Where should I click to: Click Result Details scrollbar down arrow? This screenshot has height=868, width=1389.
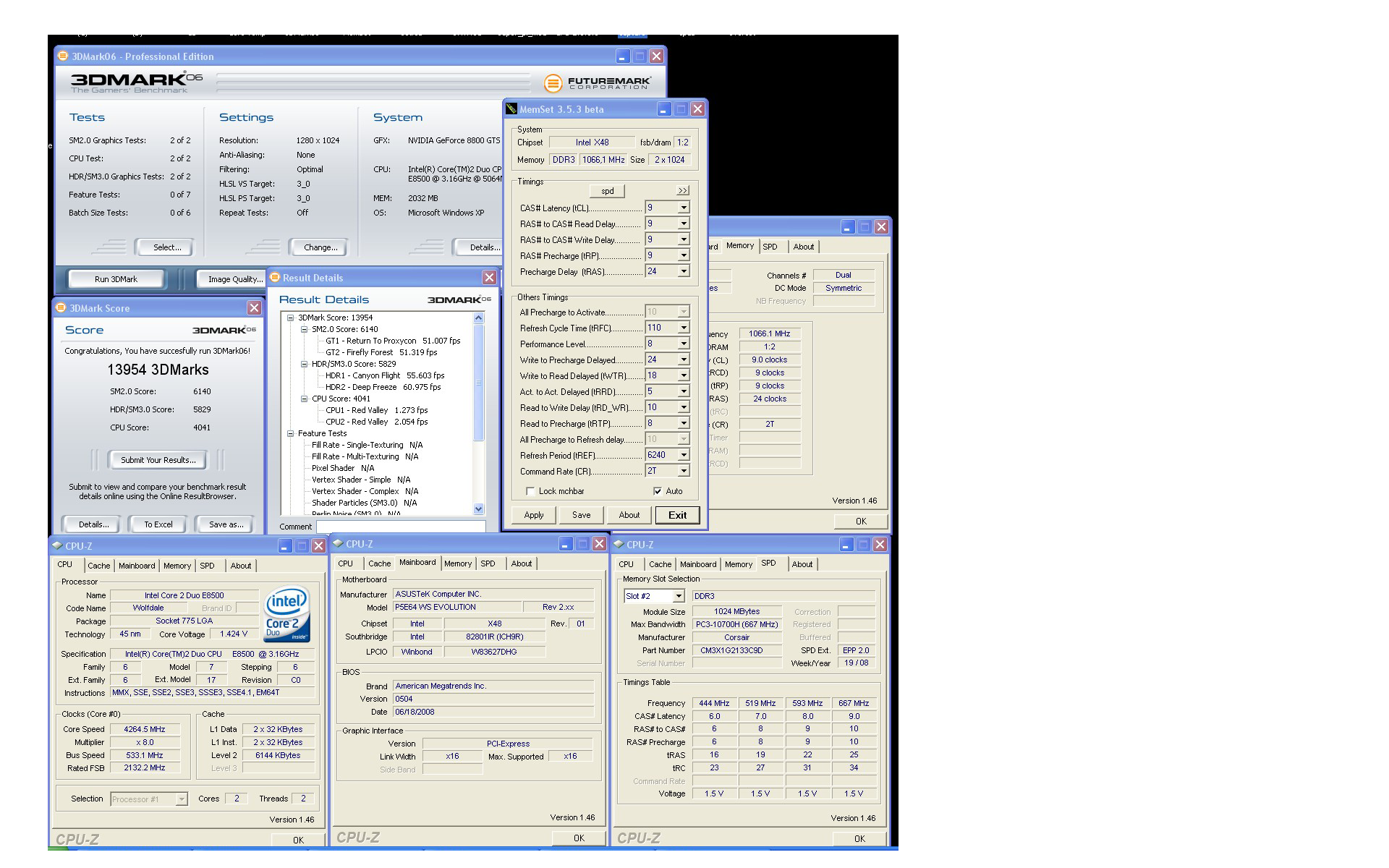(478, 509)
